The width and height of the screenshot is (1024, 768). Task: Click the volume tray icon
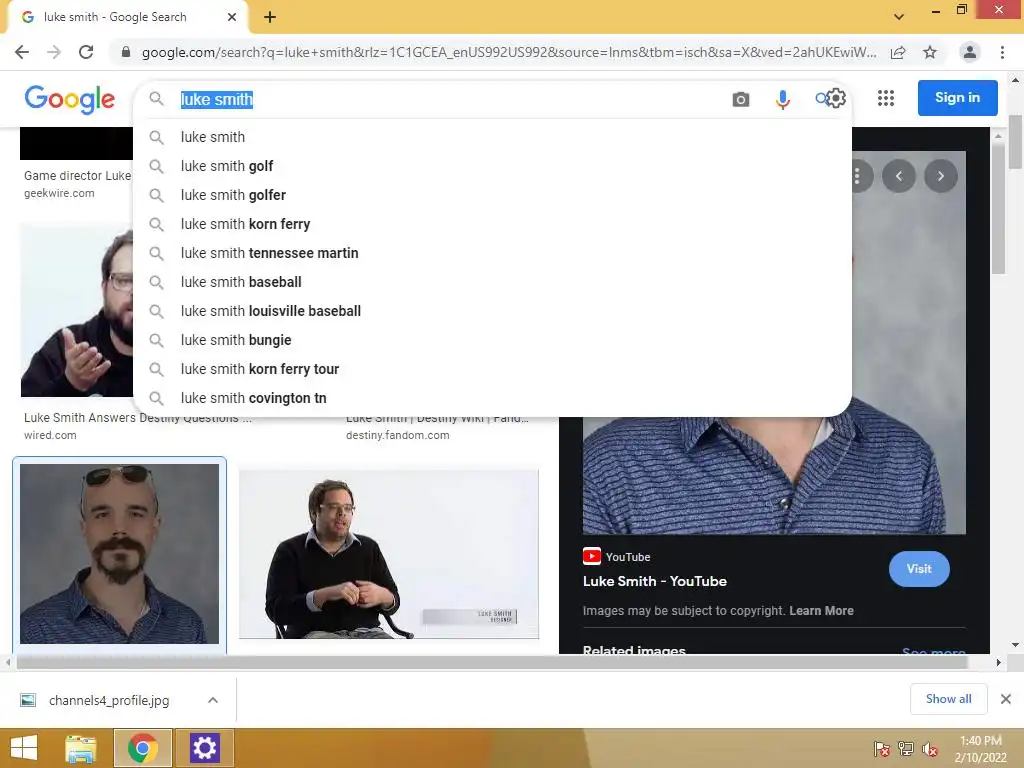coord(930,749)
